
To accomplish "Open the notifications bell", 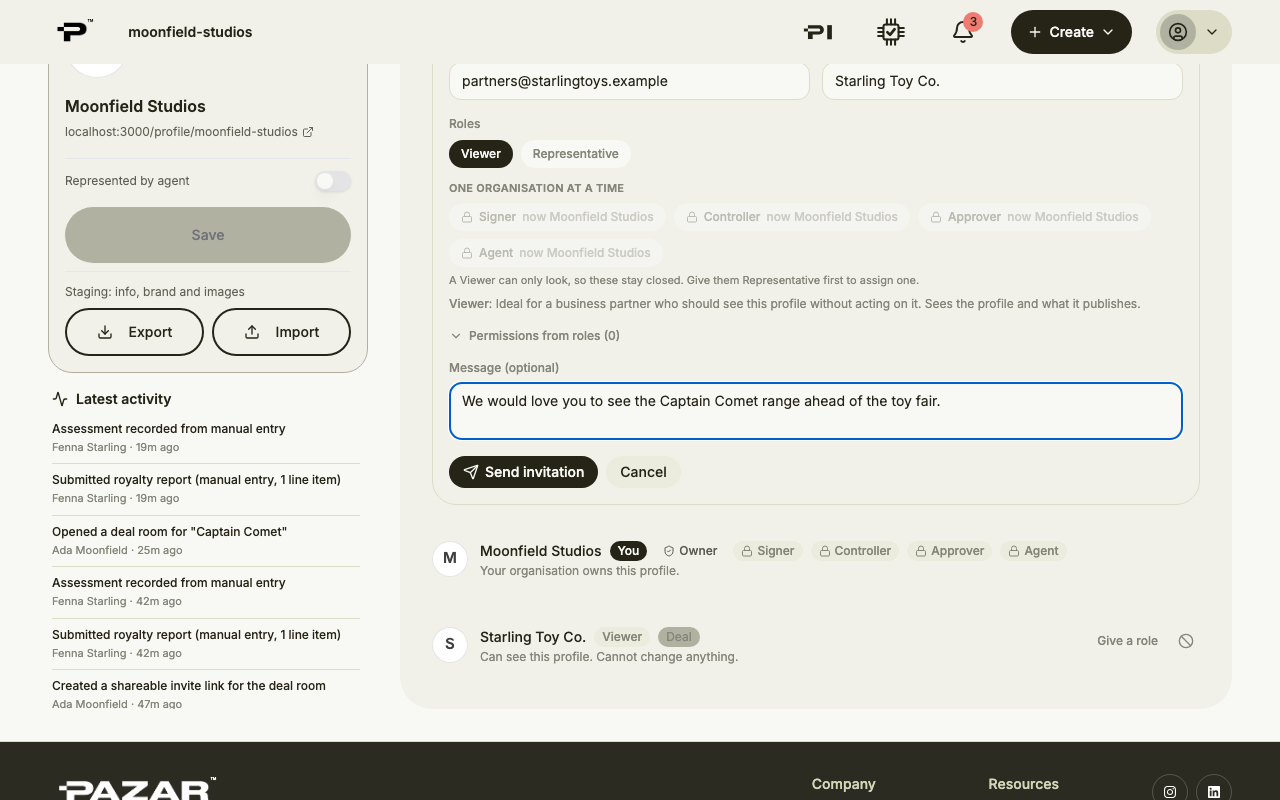I will [962, 32].
